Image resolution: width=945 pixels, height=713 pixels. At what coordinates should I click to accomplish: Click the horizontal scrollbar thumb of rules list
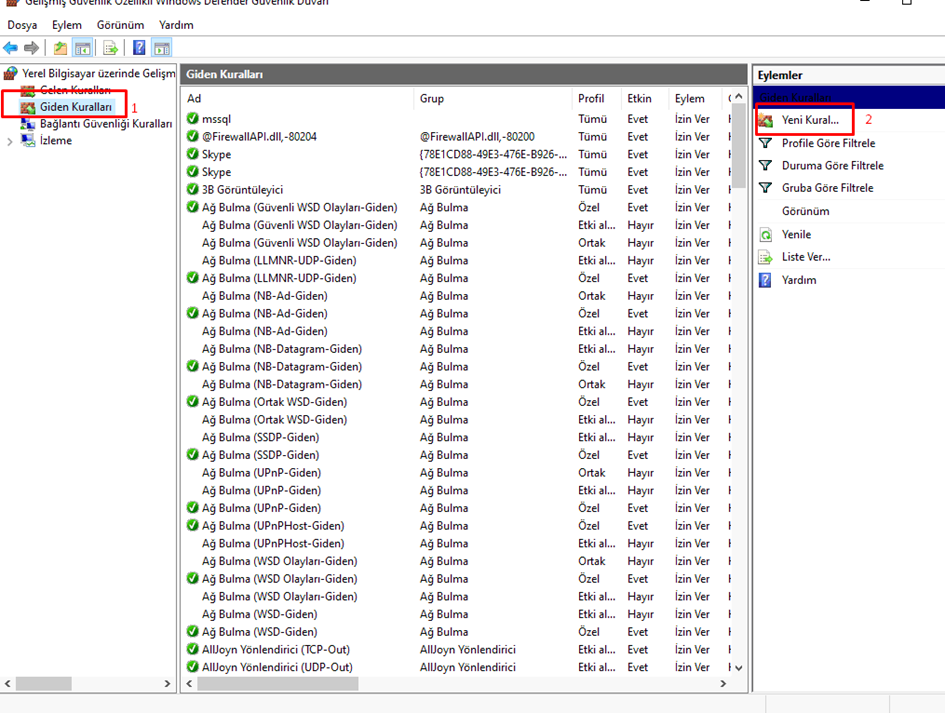click(278, 683)
